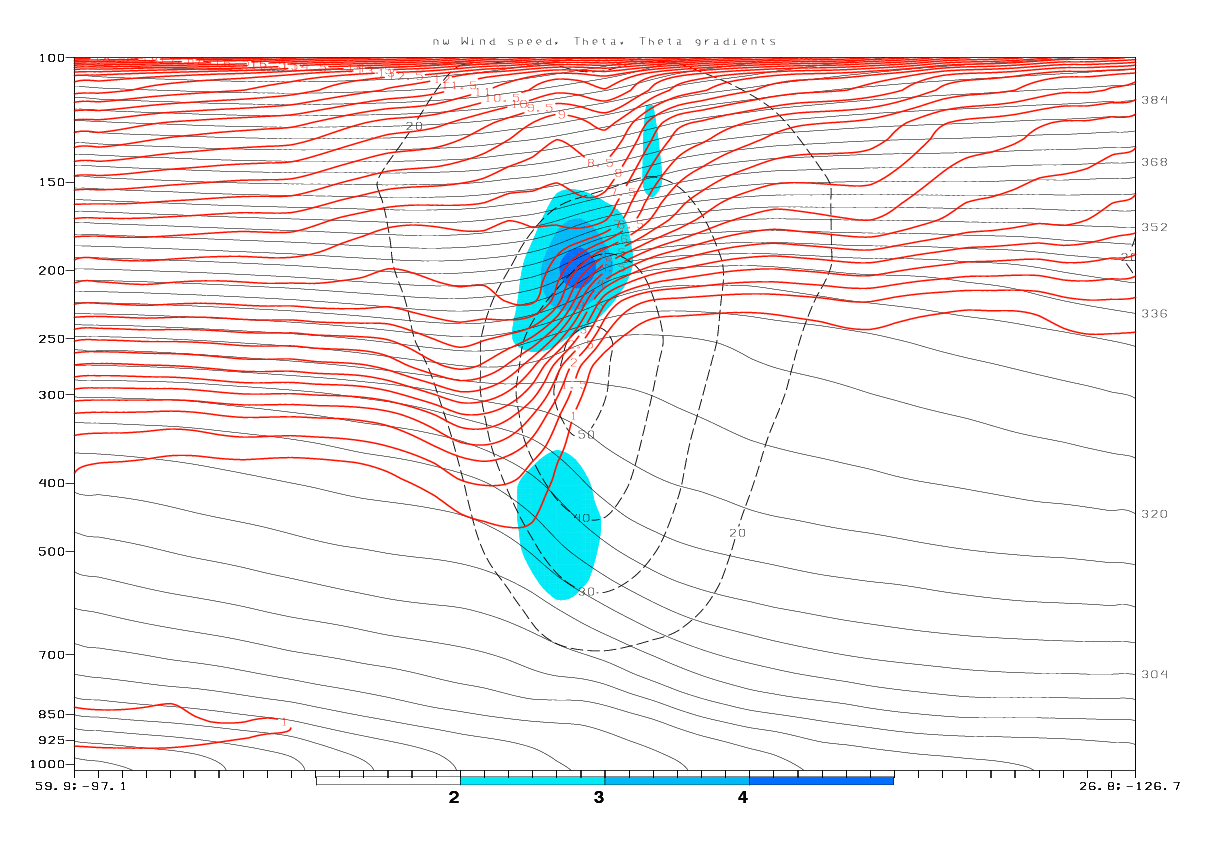The image size is (1210, 850).
Task: Select the pressure axis label "200"
Action: [x=53, y=270]
